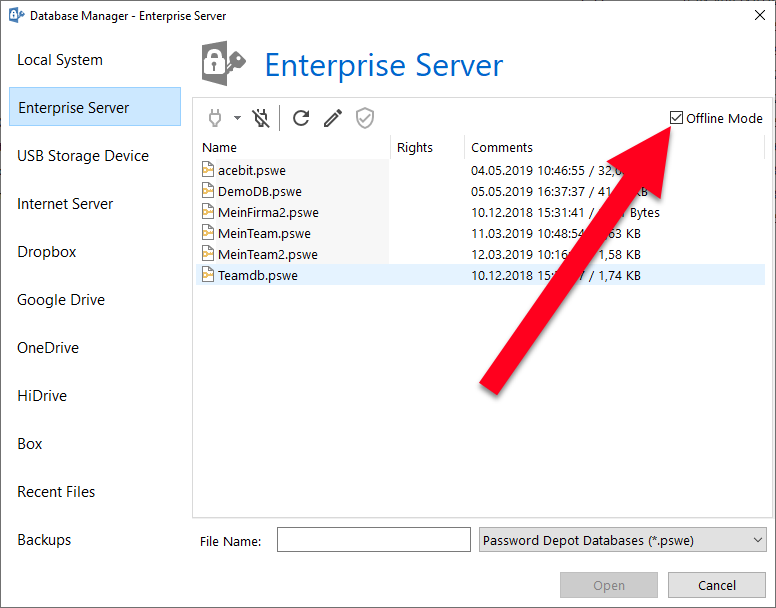Click MeinFirma2.pswe file icon
Screen dimensions: 776x608
click(208, 211)
